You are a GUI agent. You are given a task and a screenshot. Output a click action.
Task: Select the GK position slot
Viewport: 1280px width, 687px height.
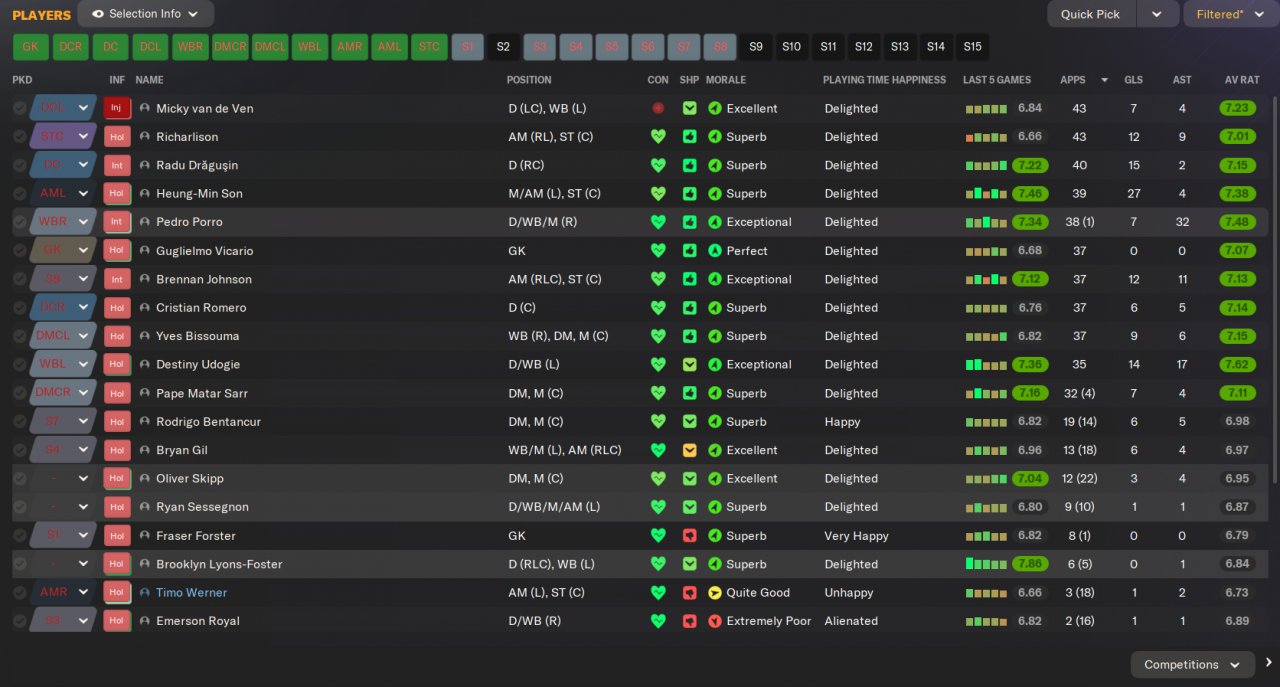pos(30,47)
